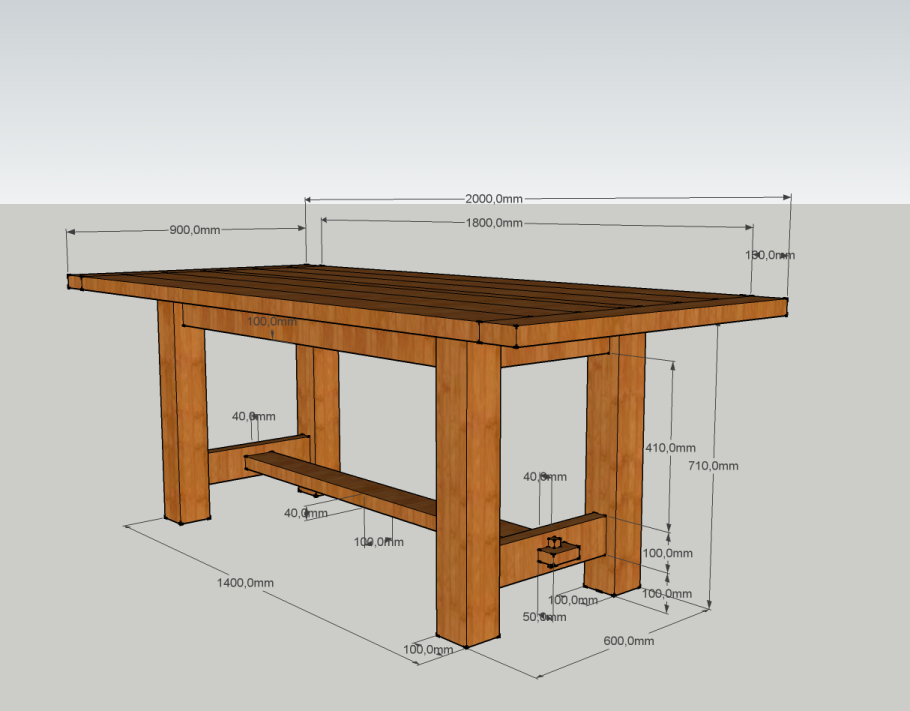
Task: Click the 410,0mm vertical dimension label
Action: pos(670,447)
